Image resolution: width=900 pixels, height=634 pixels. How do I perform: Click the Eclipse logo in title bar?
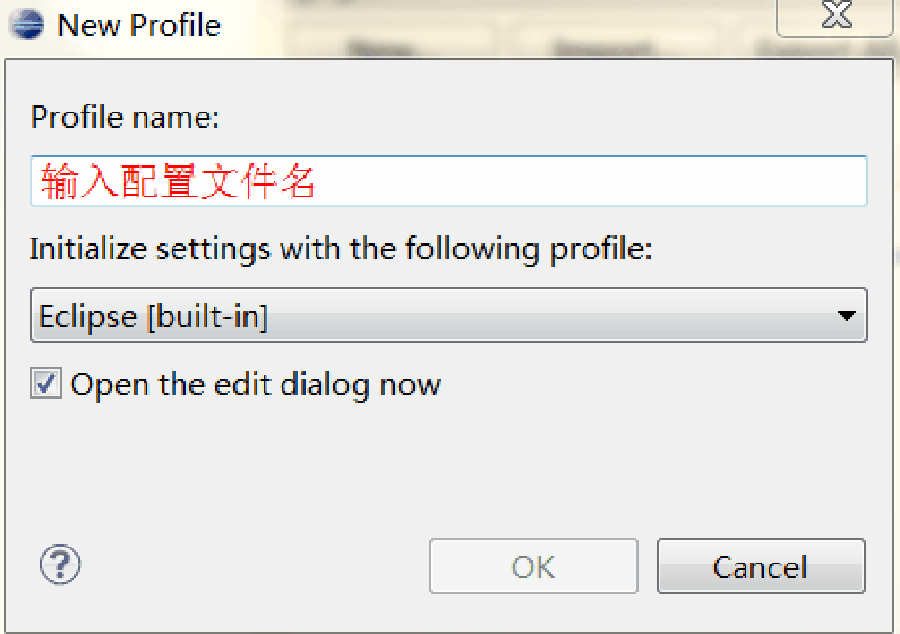pyautogui.click(x=27, y=25)
